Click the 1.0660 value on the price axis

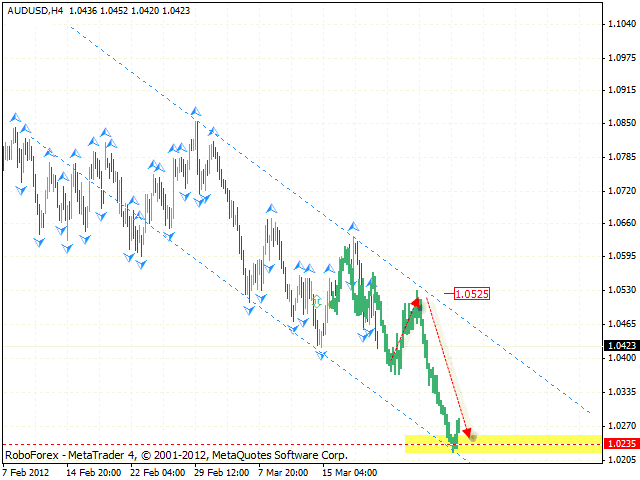619,223
